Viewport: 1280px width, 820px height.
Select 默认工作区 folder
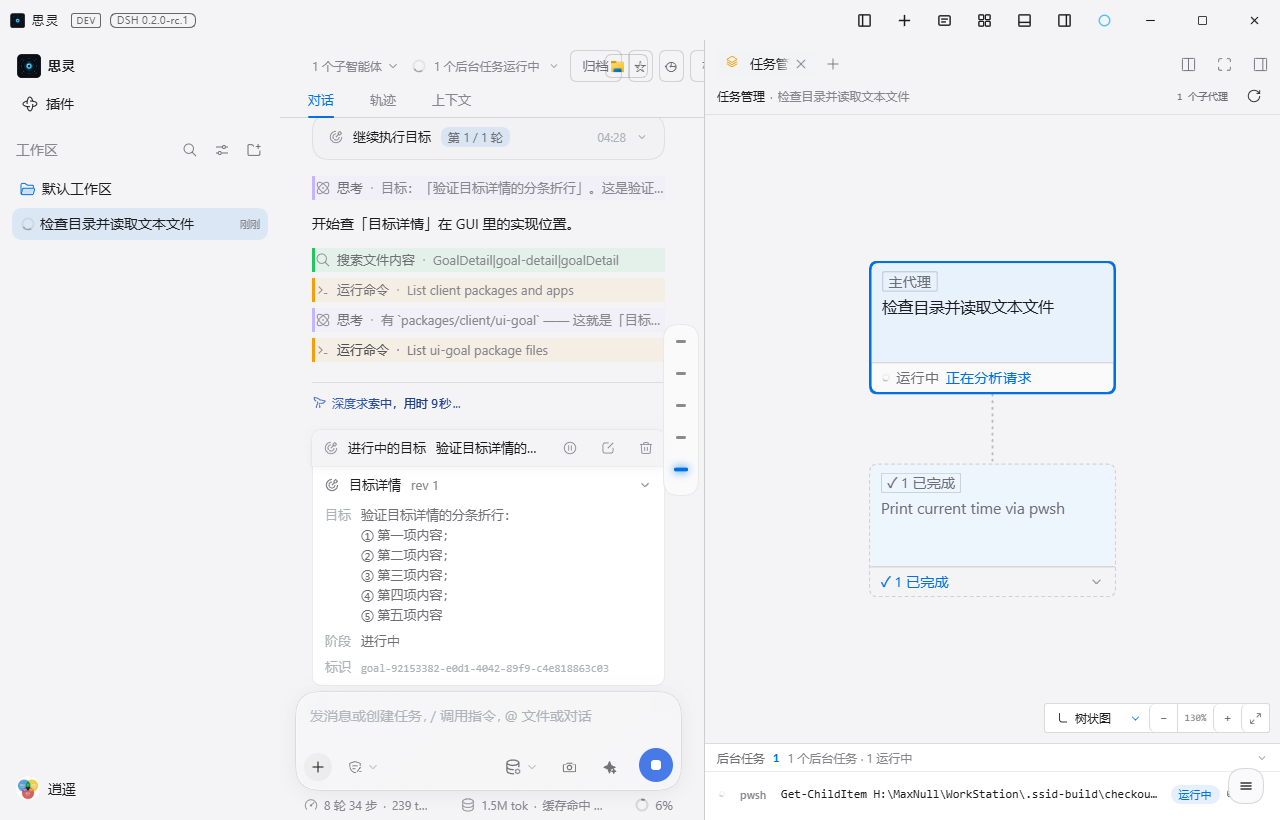pyautogui.click(x=140, y=189)
